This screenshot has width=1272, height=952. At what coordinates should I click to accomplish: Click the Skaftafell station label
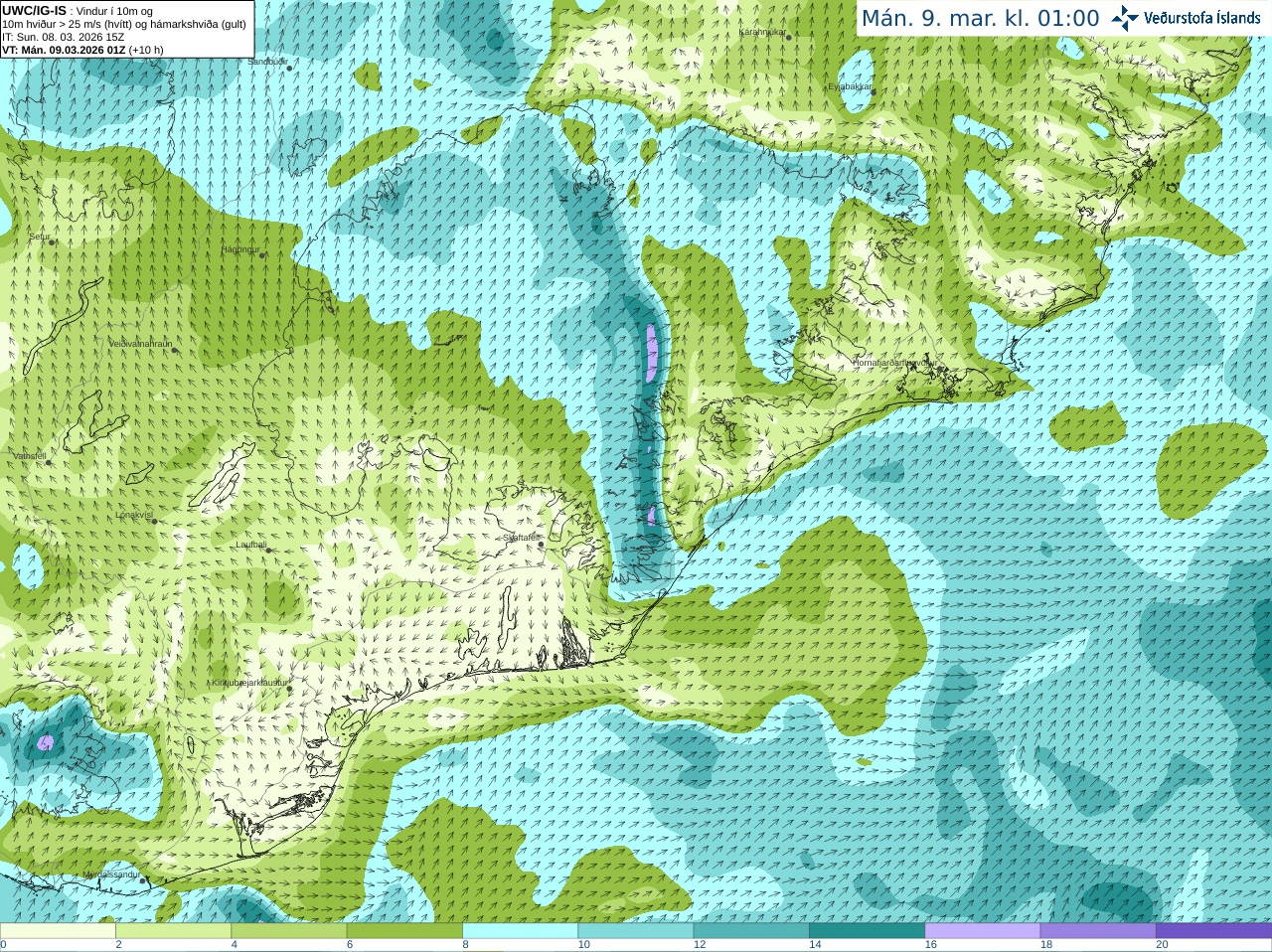coord(521,538)
